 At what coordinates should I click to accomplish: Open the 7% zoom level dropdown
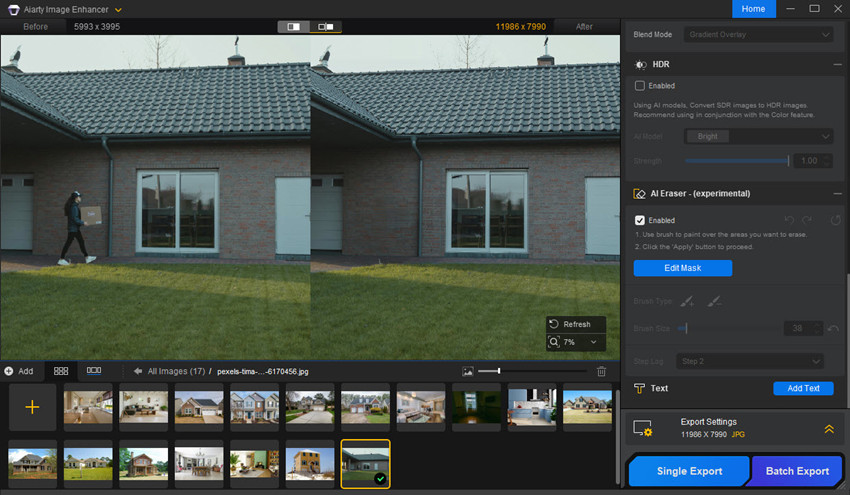(x=593, y=342)
